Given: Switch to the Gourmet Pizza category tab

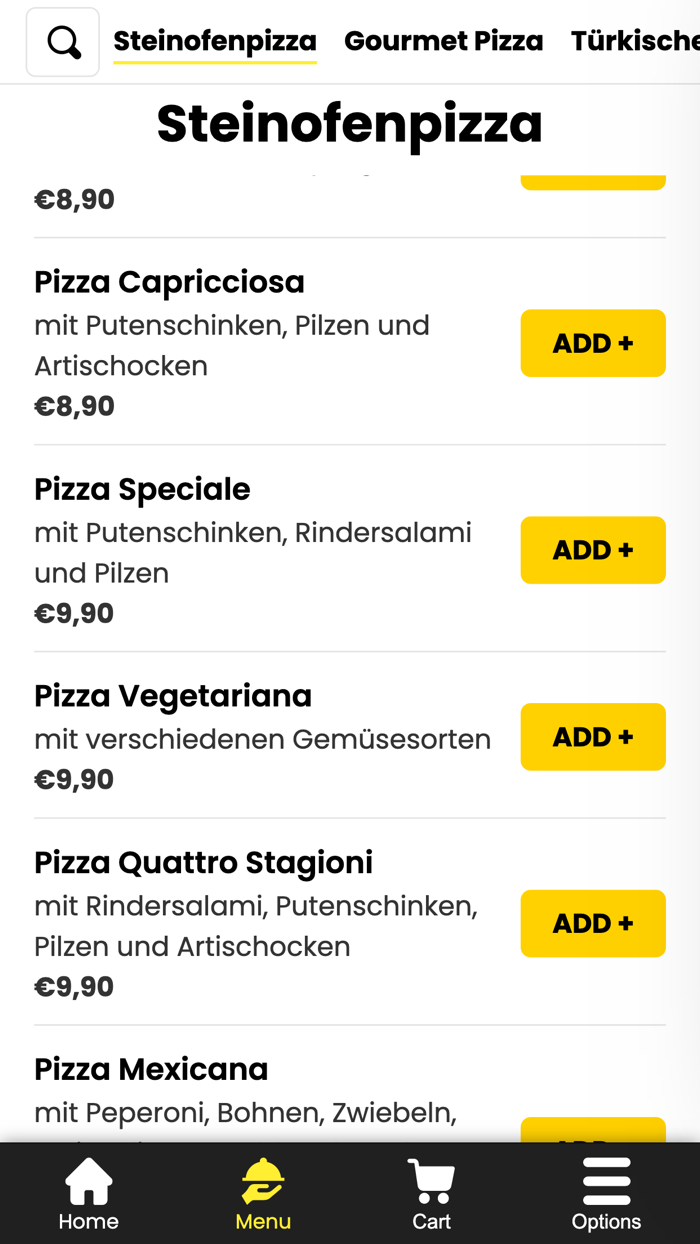Looking at the screenshot, I should click(x=444, y=41).
